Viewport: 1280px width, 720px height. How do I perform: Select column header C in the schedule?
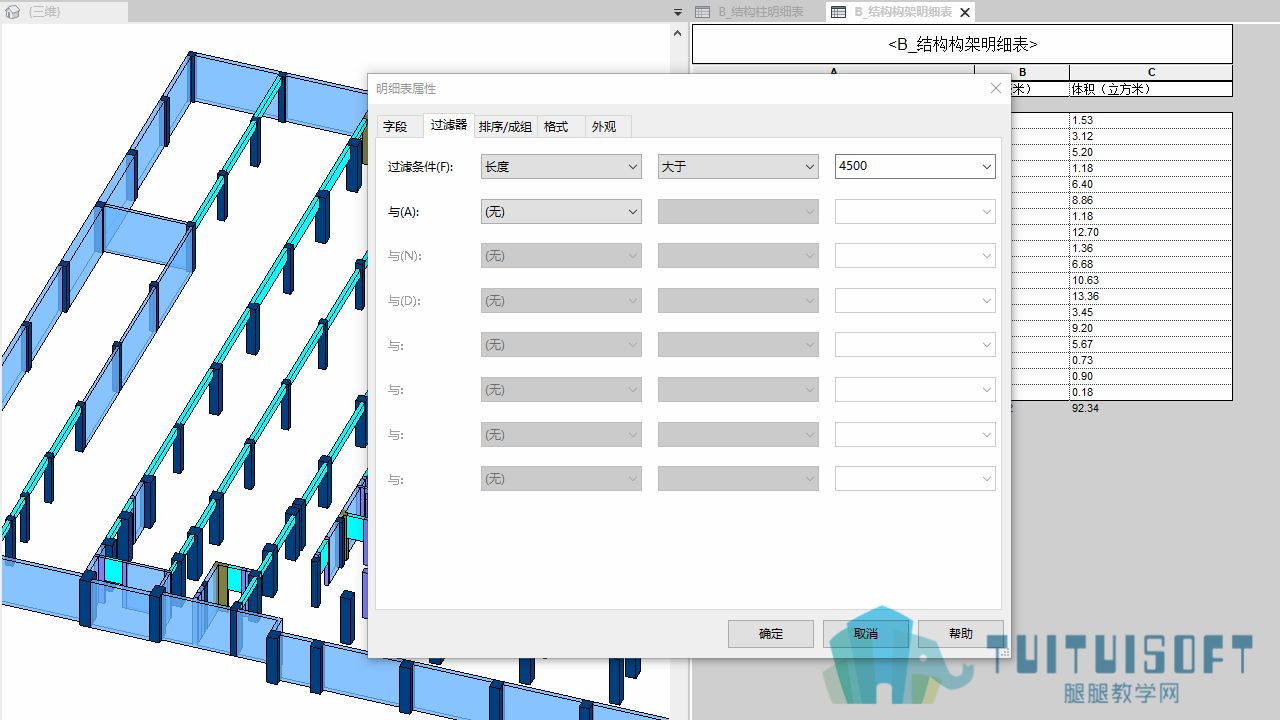[x=1151, y=72]
